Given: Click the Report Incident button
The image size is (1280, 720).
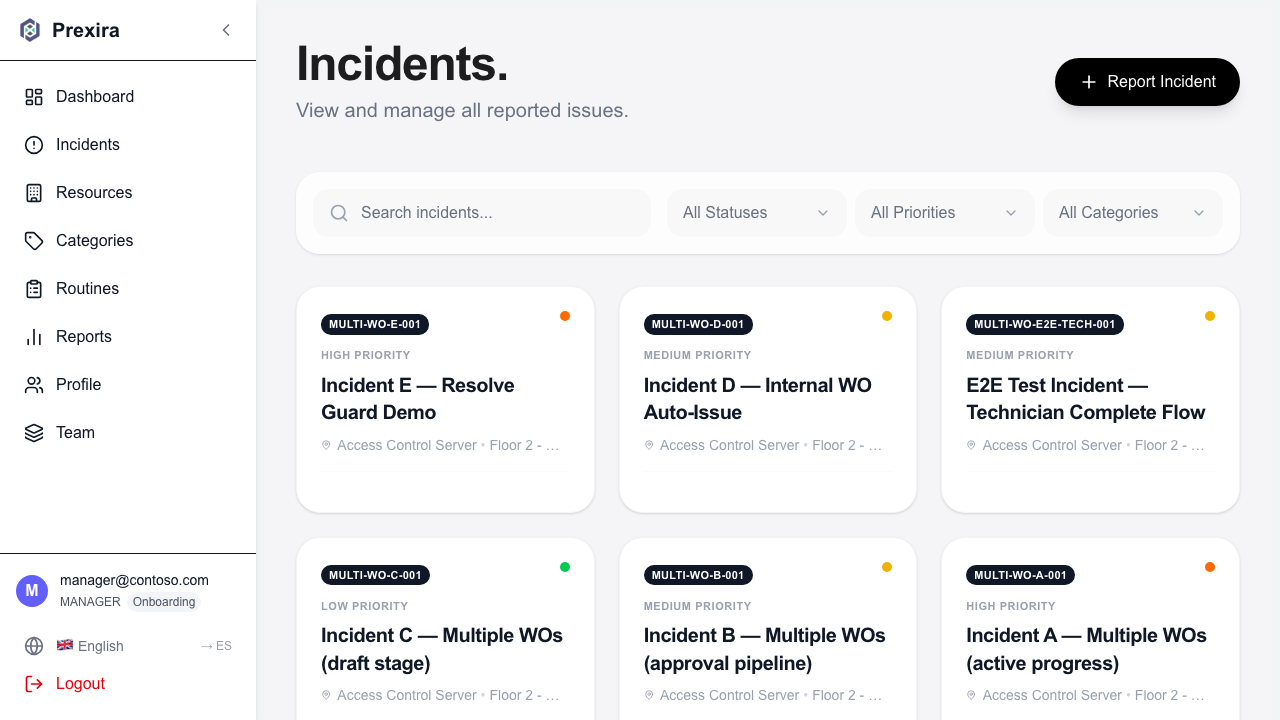Looking at the screenshot, I should [x=1147, y=82].
